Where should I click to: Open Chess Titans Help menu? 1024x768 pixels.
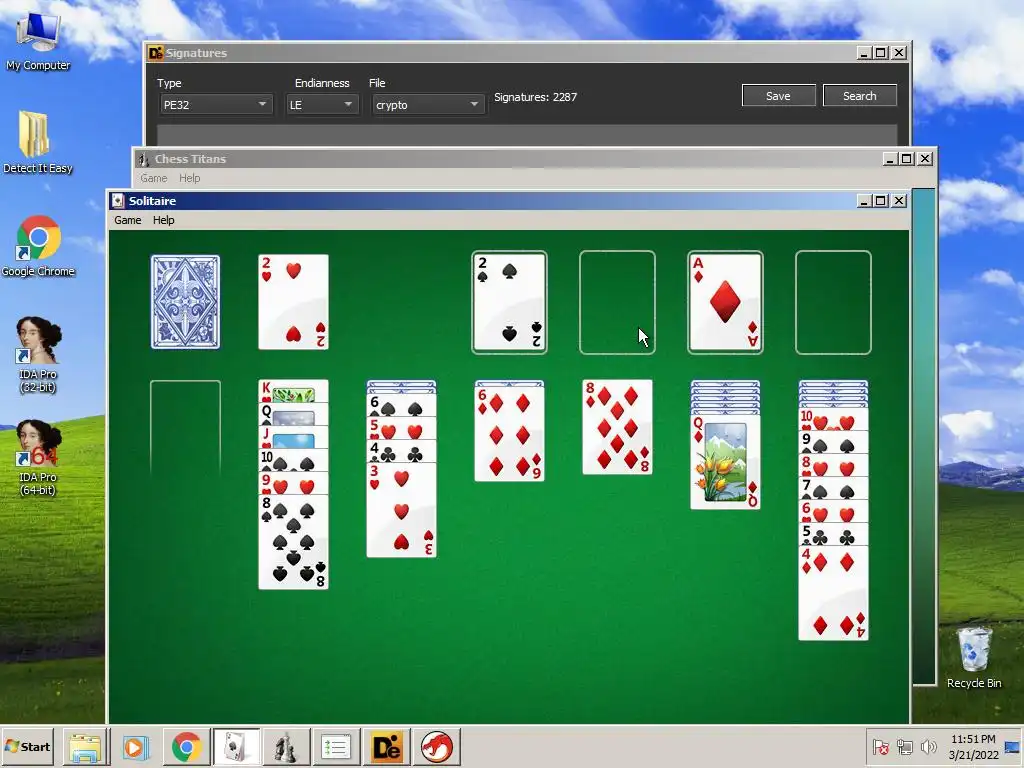(x=189, y=178)
